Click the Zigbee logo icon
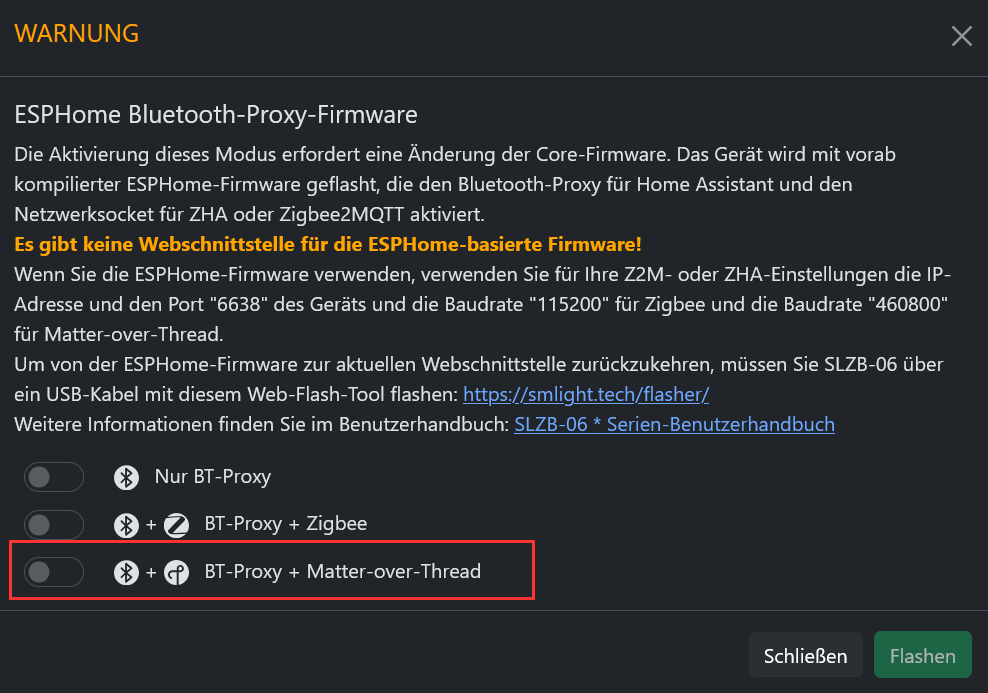 [x=176, y=525]
